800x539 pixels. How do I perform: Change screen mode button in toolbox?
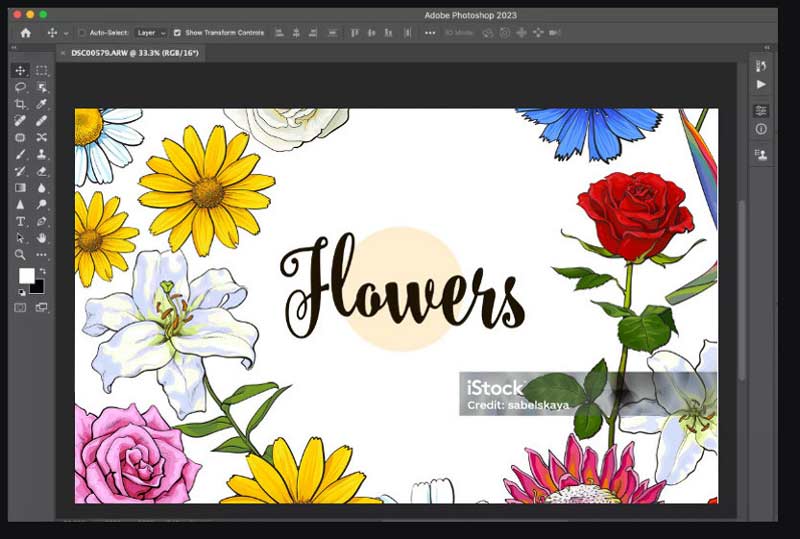tap(41, 307)
